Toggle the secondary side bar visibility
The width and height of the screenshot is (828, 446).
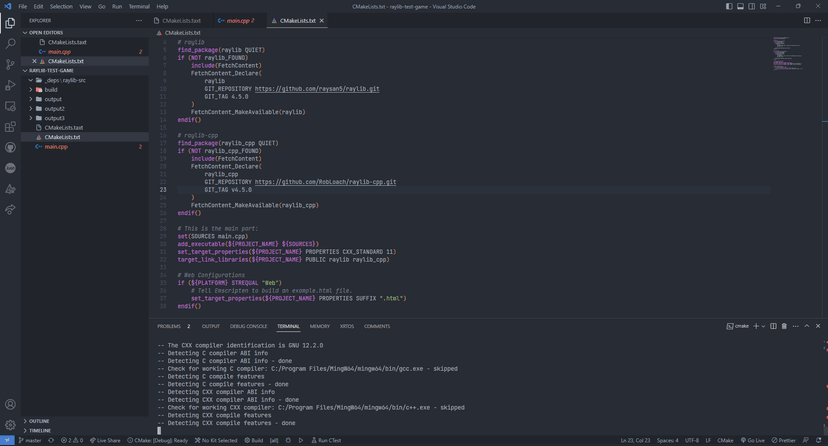tap(751, 6)
